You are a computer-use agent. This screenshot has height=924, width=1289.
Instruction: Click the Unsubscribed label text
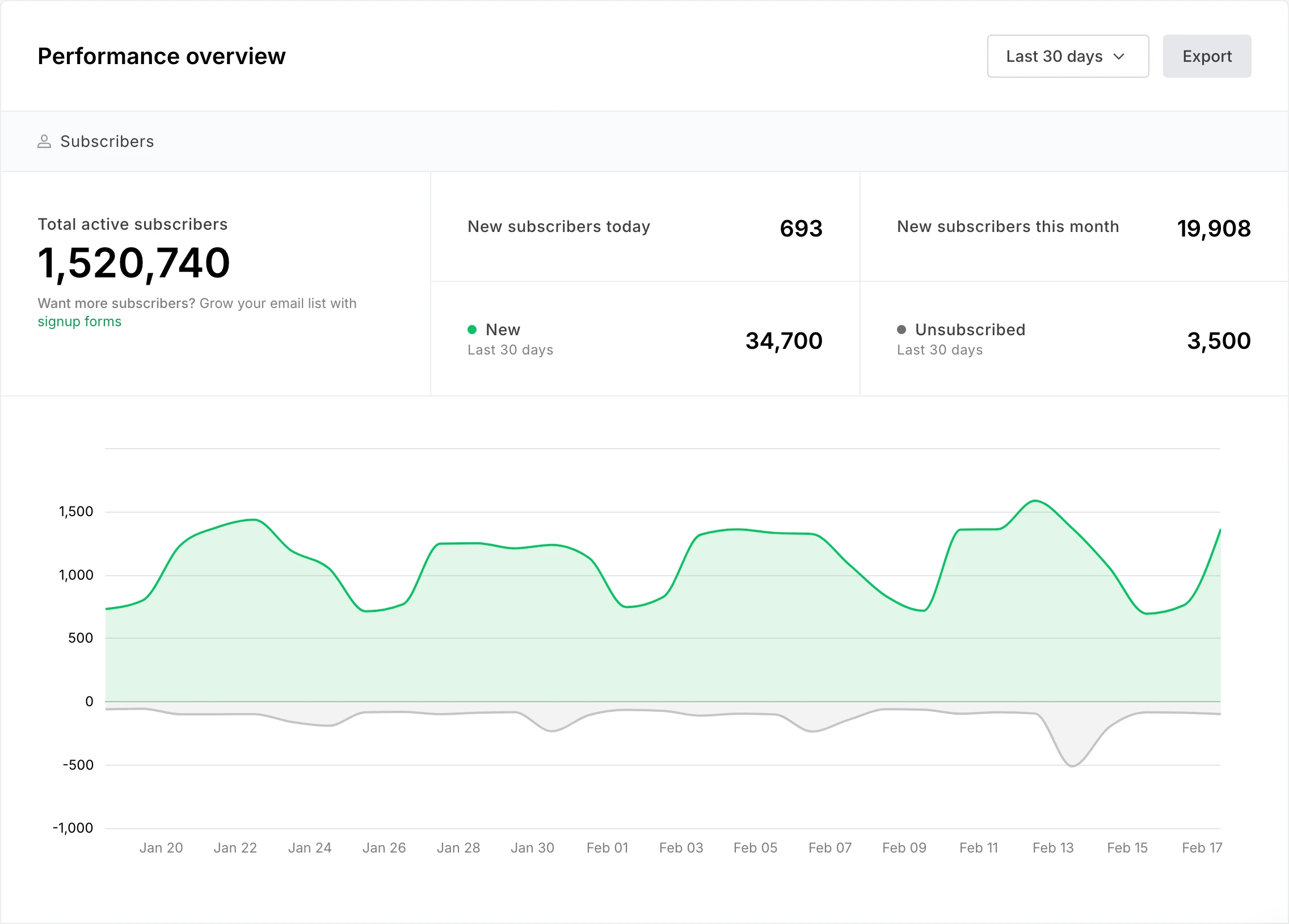click(x=970, y=330)
